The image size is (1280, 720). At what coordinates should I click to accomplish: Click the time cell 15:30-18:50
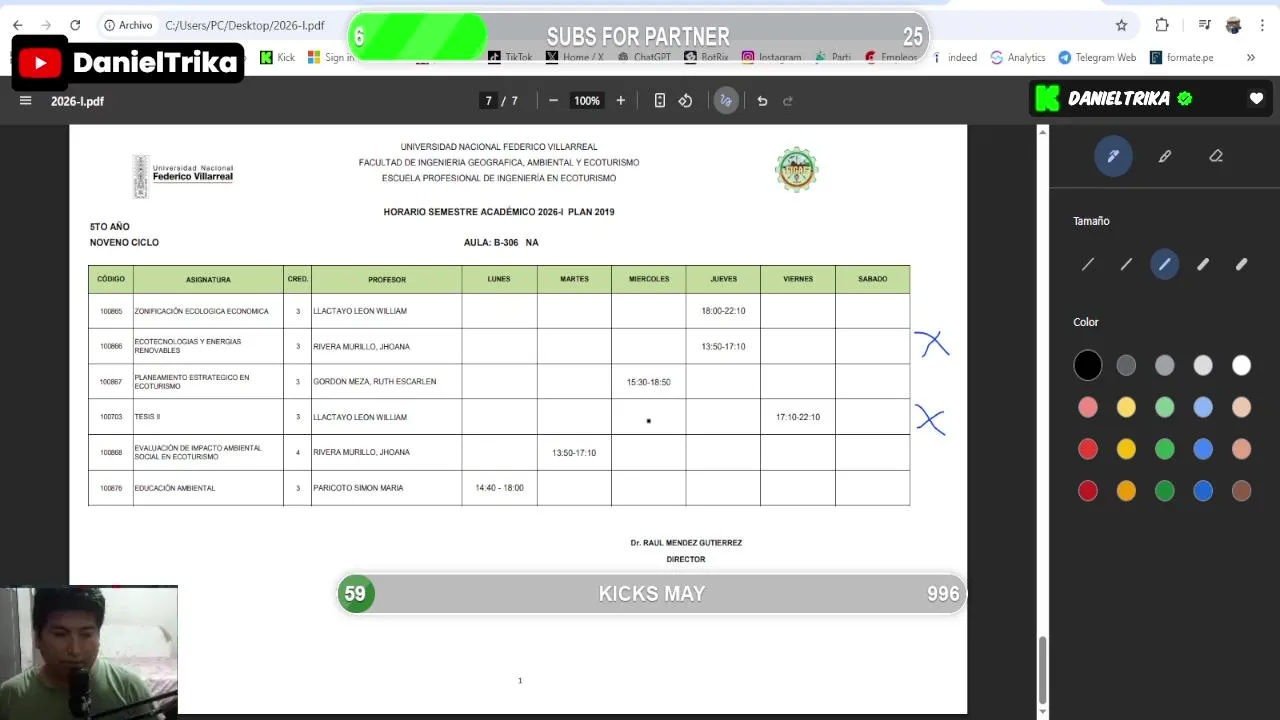(648, 382)
